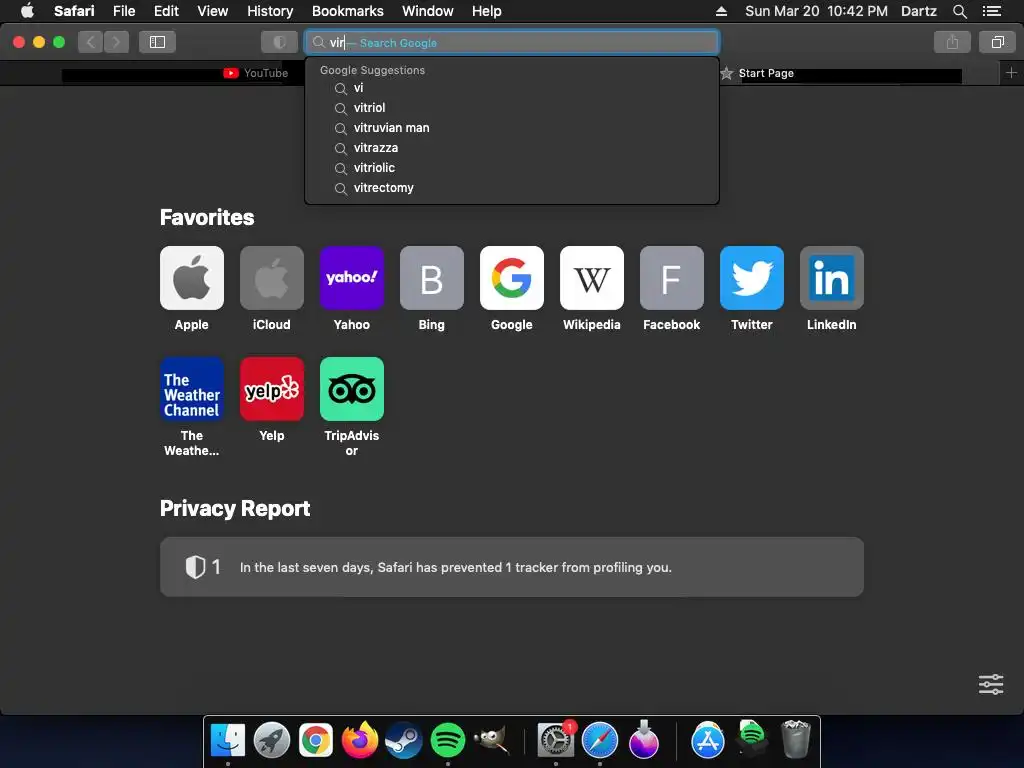Open the Apple favorite tile

click(191, 278)
